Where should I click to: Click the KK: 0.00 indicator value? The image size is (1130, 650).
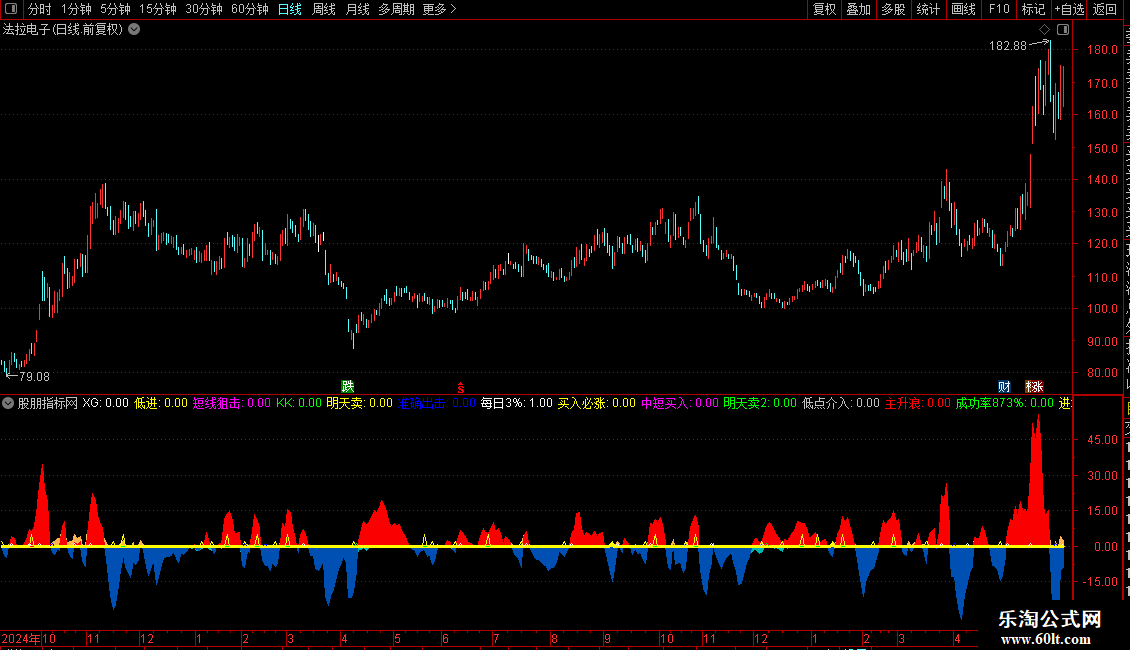click(298, 404)
